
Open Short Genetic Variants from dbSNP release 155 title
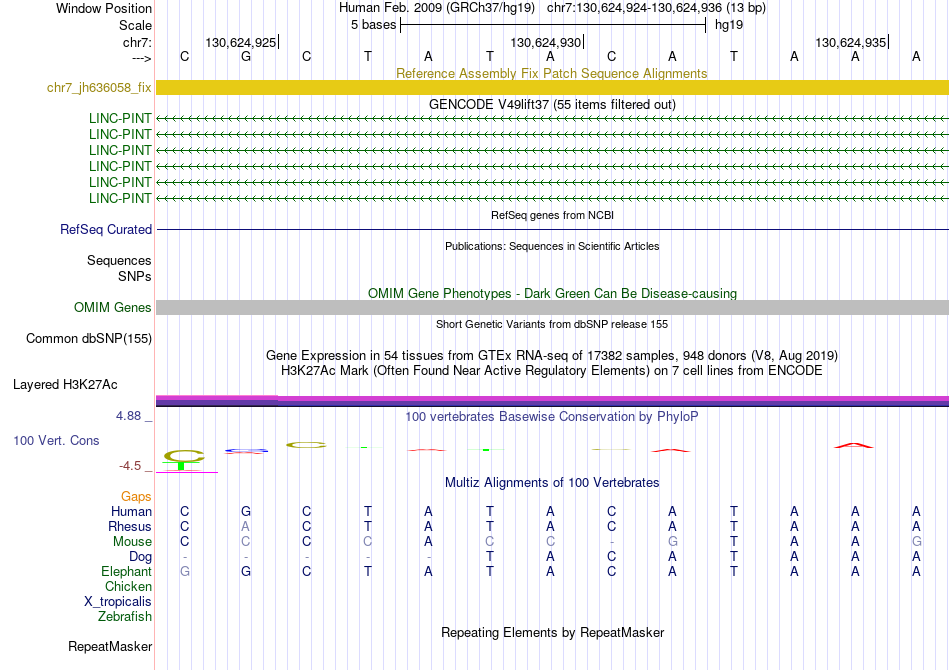(x=552, y=324)
